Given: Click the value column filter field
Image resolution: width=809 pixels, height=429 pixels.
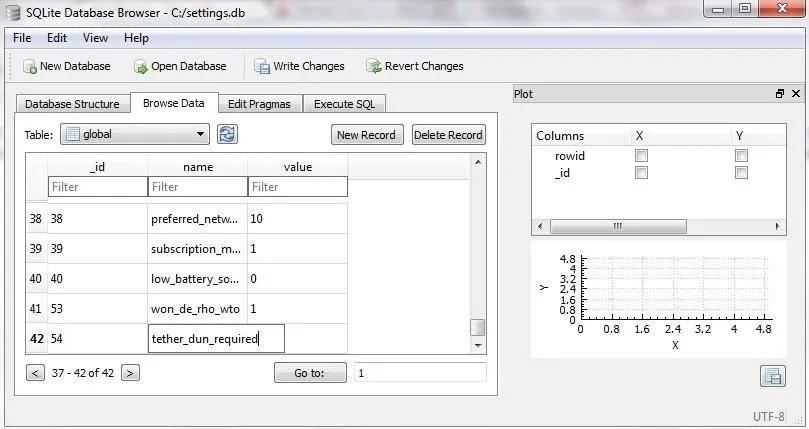Looking at the screenshot, I should pos(298,186).
